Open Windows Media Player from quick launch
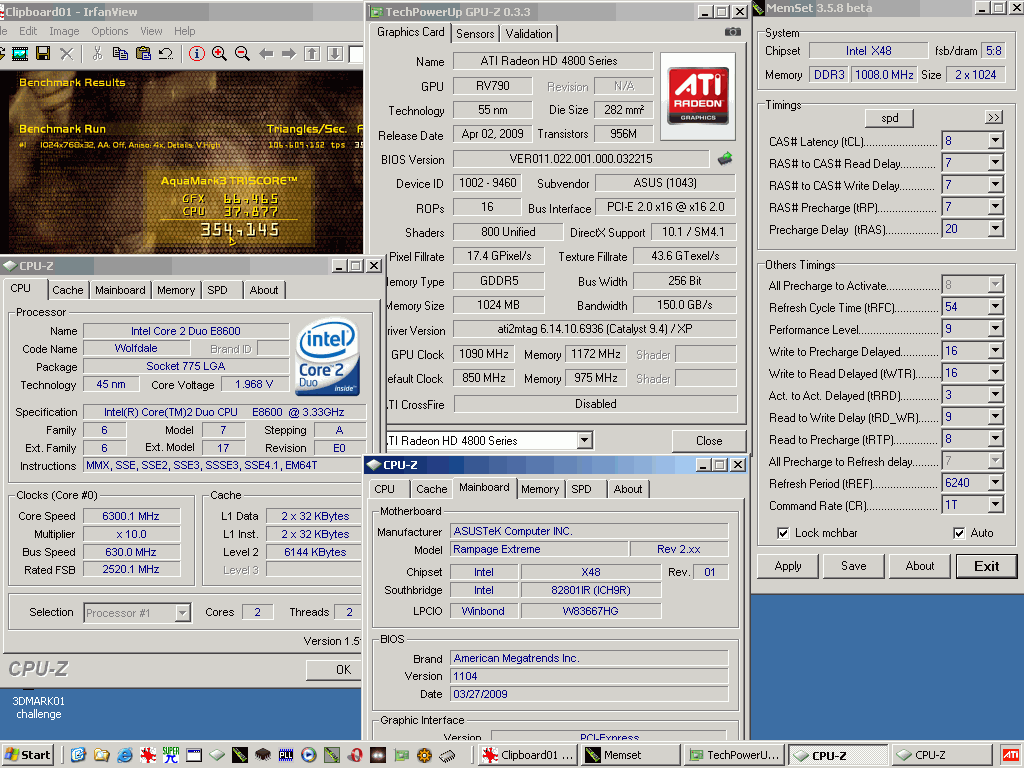 pos(309,756)
